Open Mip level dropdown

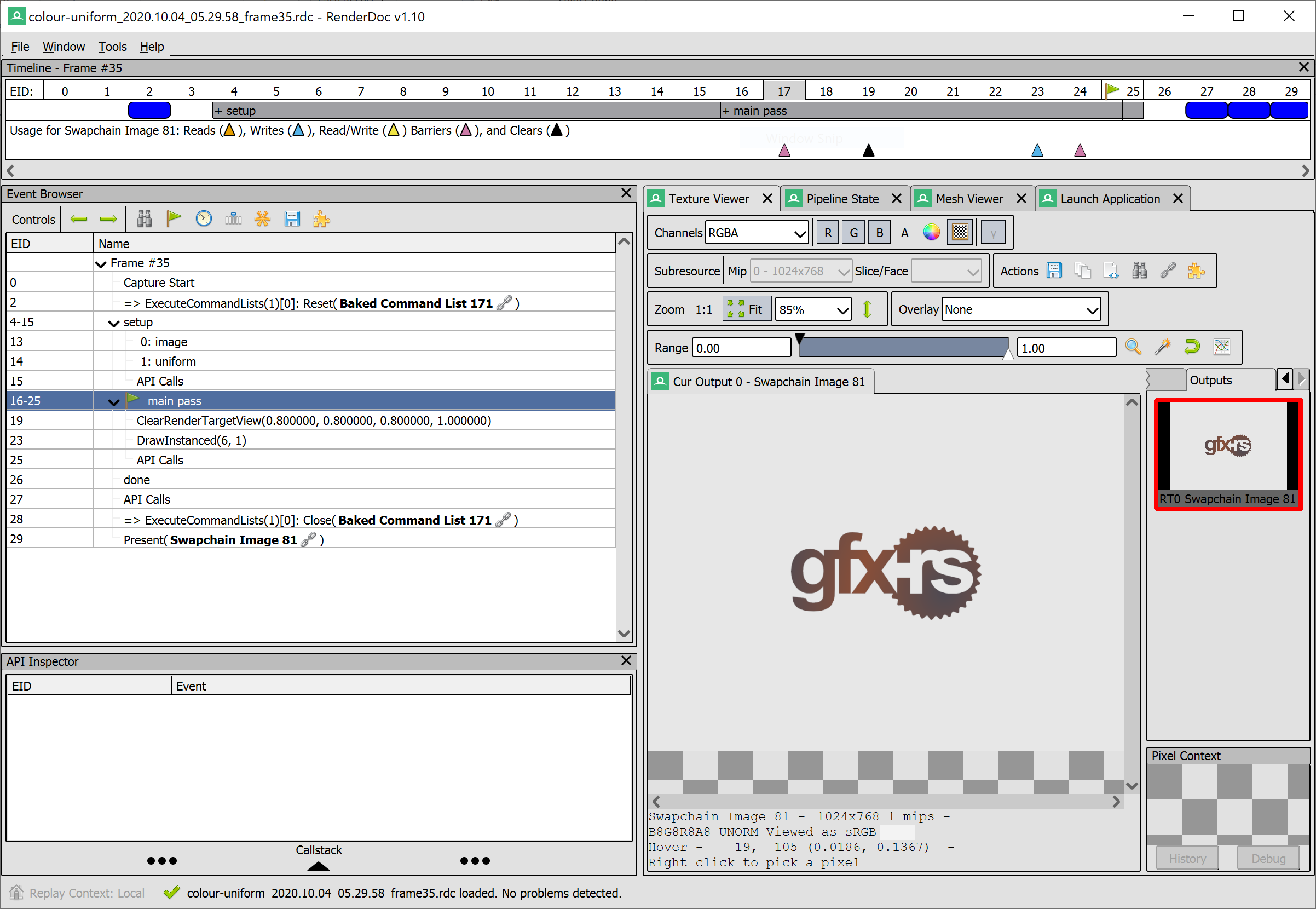pos(801,271)
